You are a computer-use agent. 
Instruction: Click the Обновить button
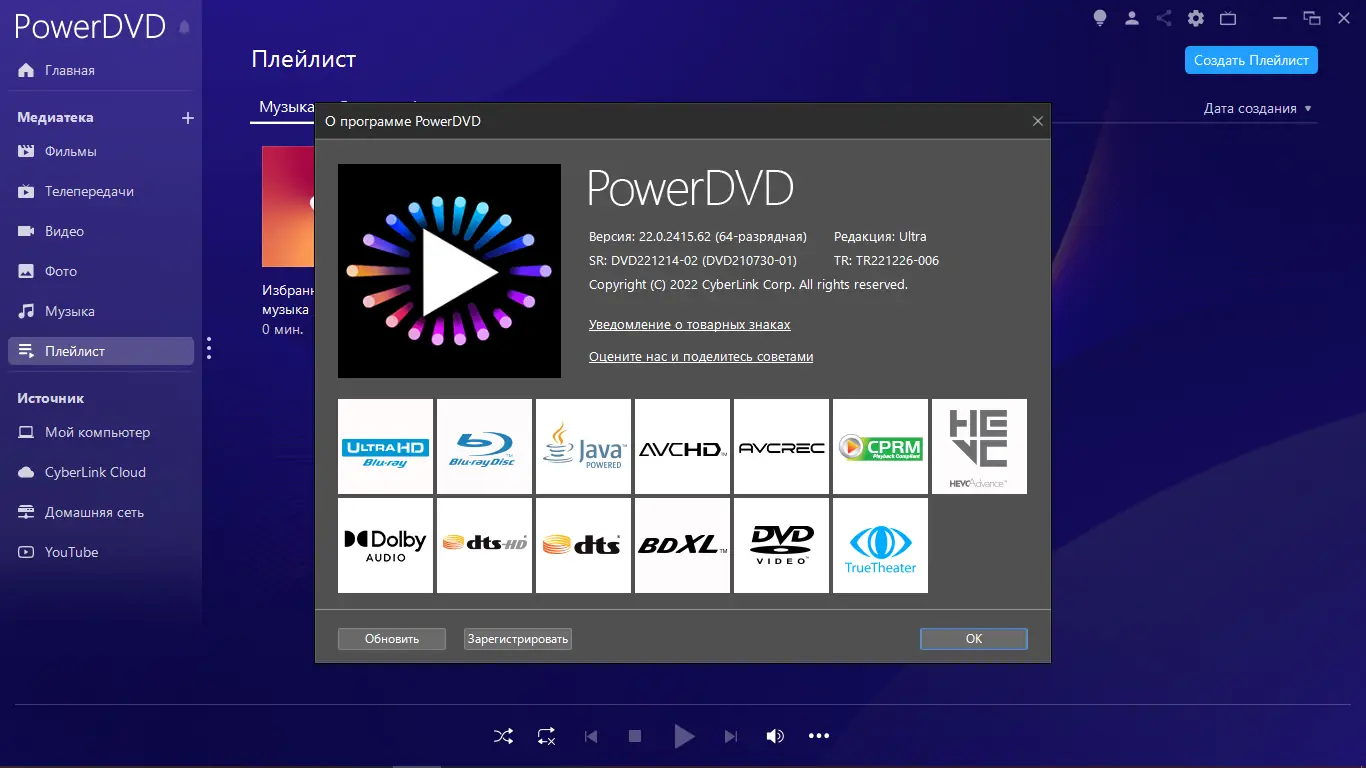tap(392, 639)
